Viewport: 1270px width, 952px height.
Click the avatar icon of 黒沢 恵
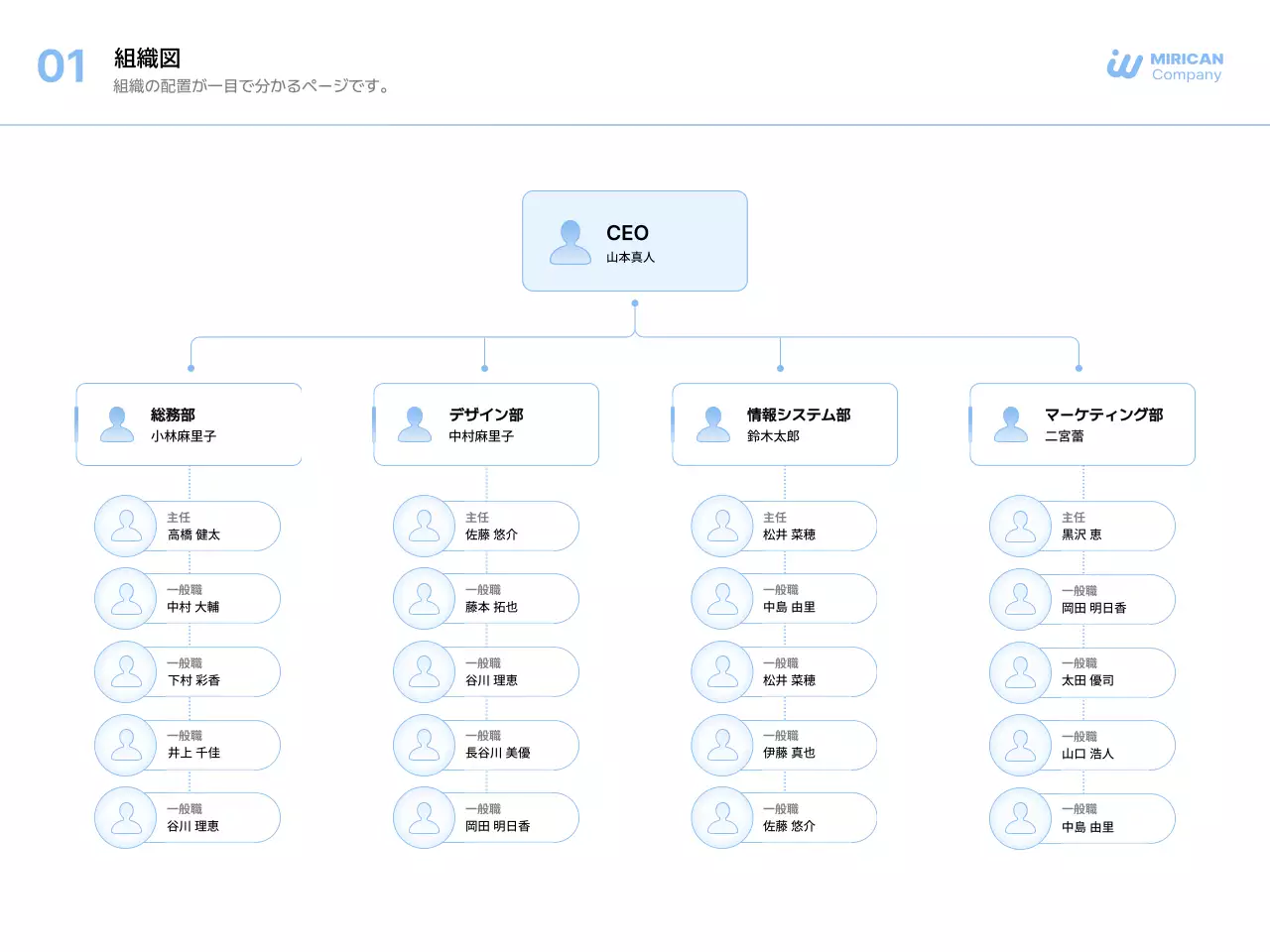pyautogui.click(x=1020, y=526)
